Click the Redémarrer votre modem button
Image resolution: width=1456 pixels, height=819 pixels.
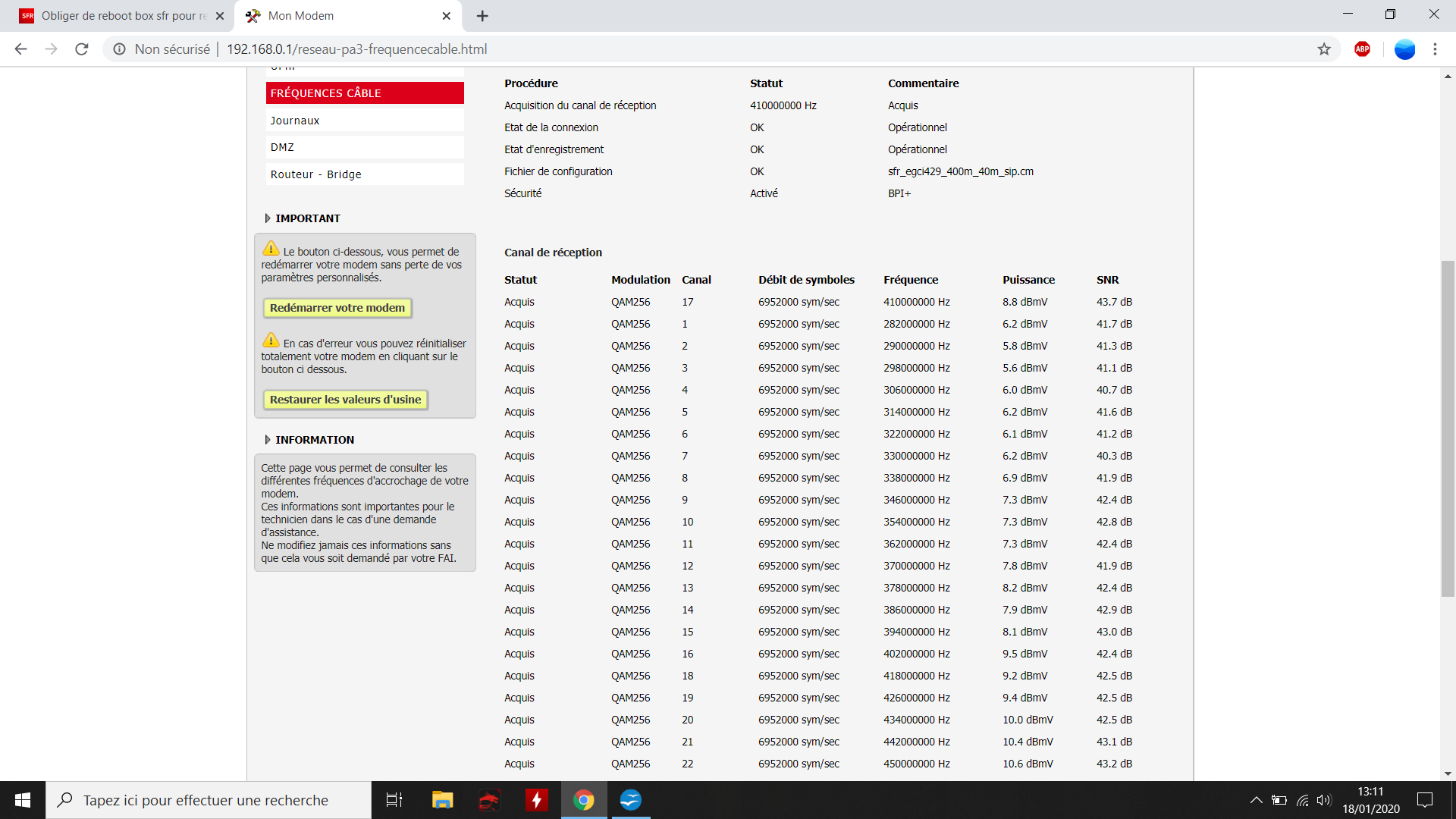tap(337, 308)
